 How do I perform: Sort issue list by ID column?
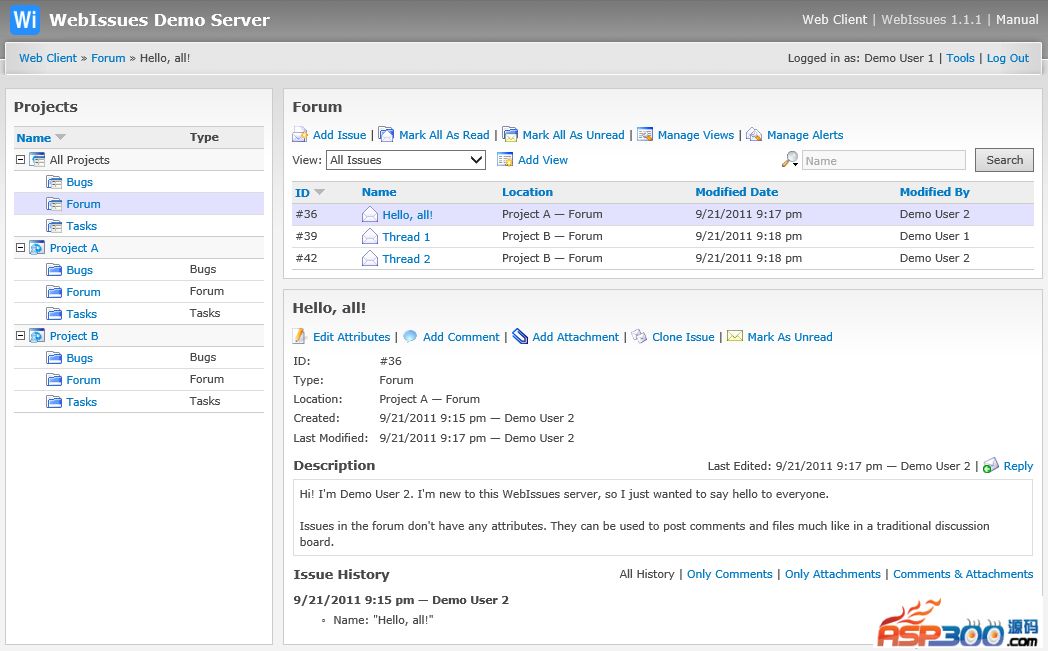pyautogui.click(x=302, y=192)
